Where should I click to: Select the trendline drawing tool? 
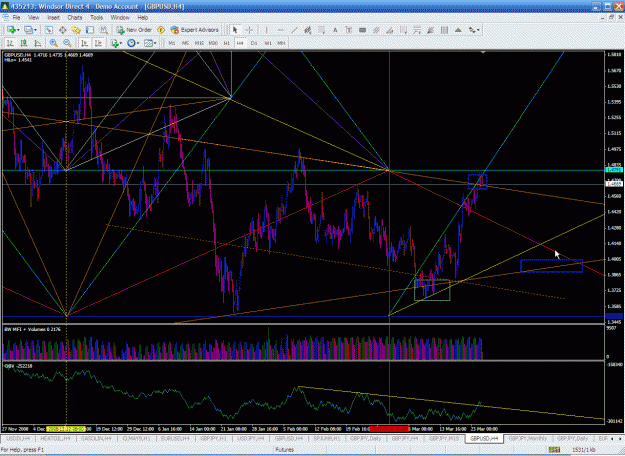[294, 30]
